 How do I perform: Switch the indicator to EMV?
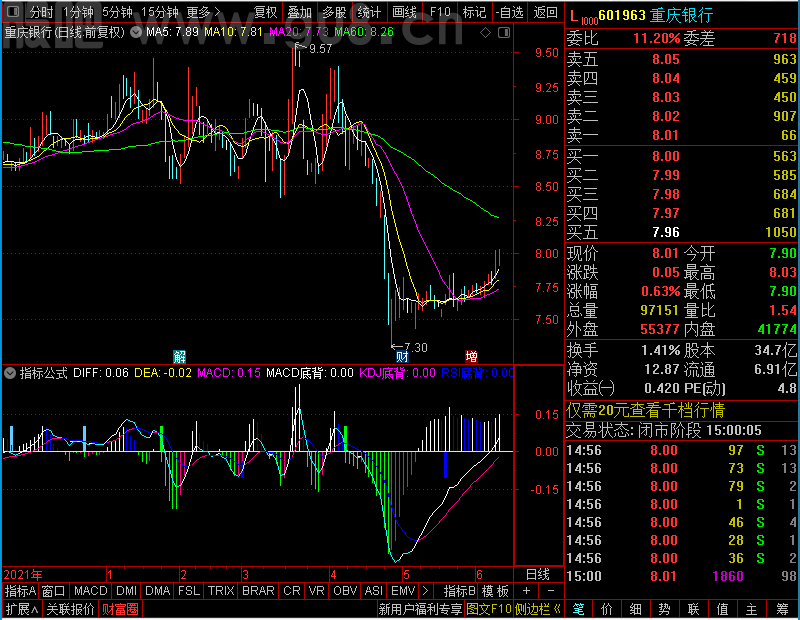click(403, 591)
